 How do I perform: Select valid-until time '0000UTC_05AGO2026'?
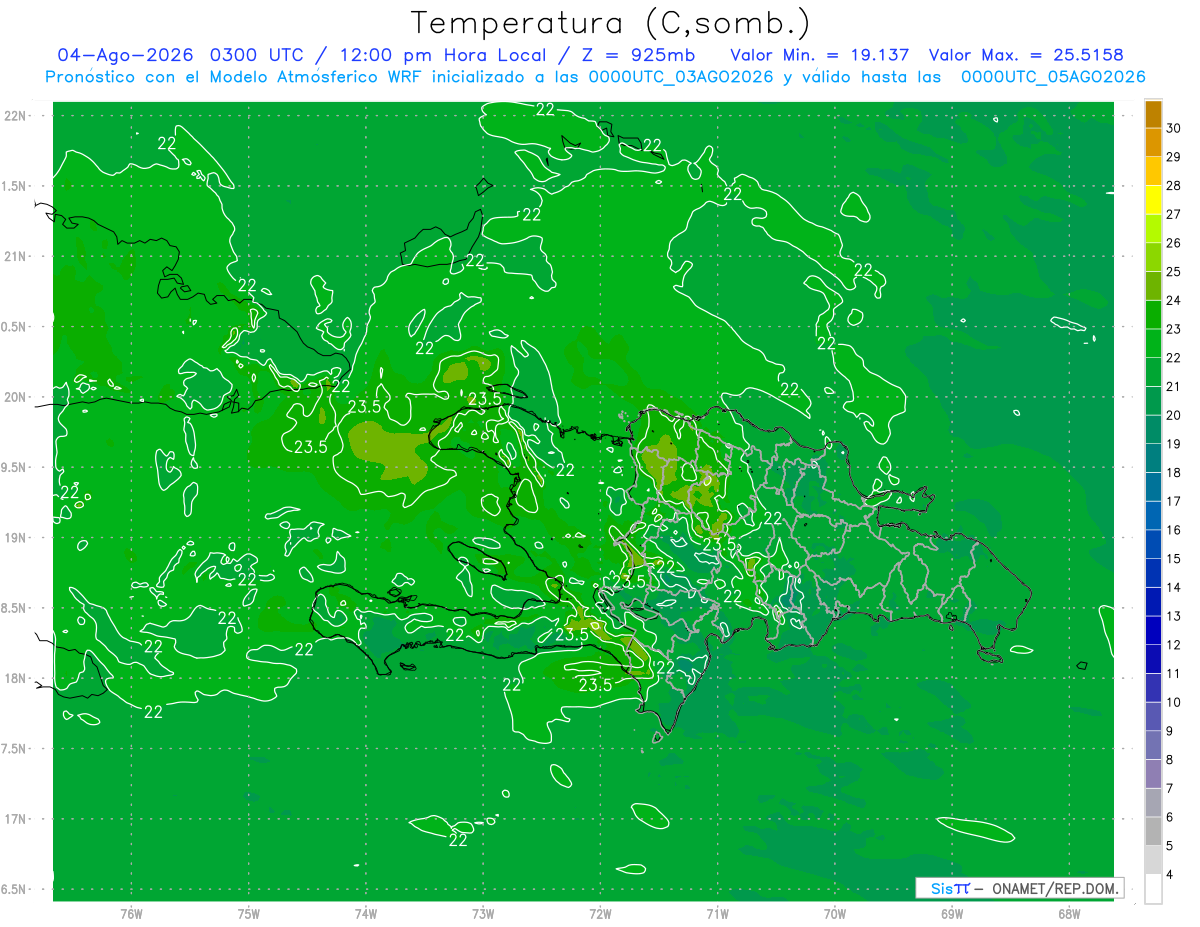pyautogui.click(x=1053, y=77)
